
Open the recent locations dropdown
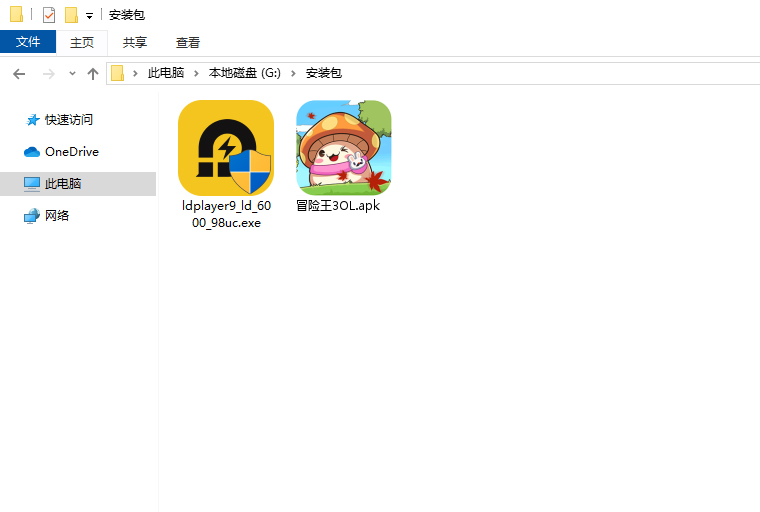click(x=72, y=74)
